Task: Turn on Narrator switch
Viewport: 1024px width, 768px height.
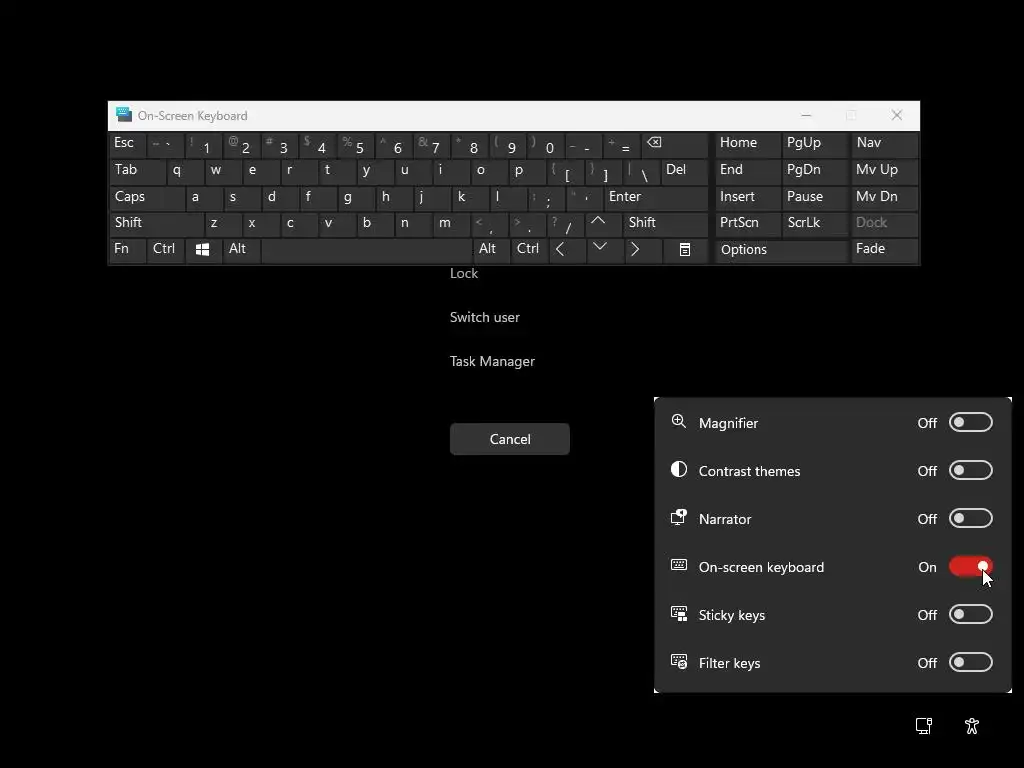Action: pos(970,519)
